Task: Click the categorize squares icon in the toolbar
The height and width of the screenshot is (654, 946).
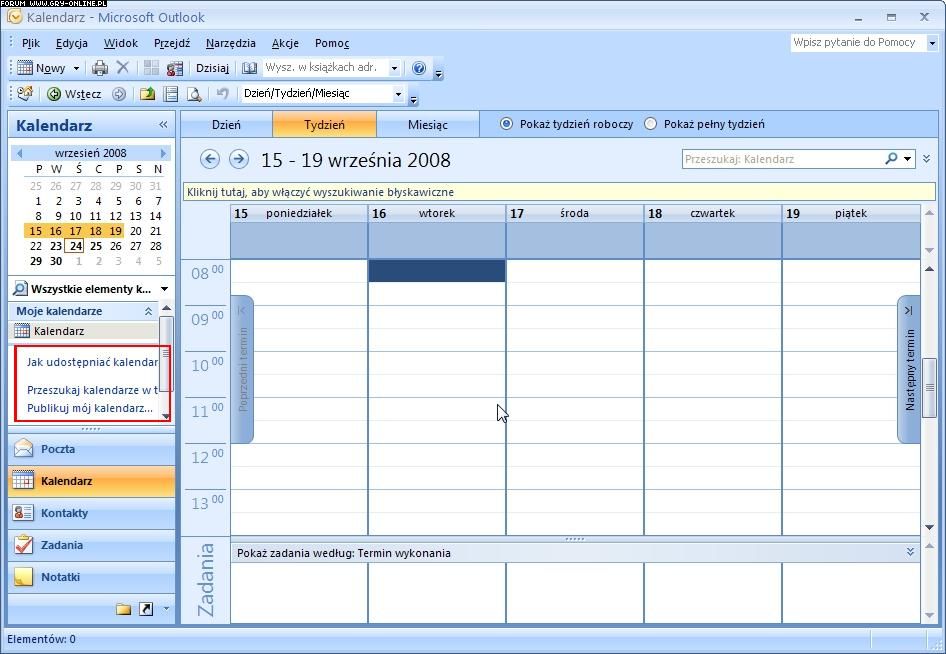Action: pyautogui.click(x=151, y=68)
